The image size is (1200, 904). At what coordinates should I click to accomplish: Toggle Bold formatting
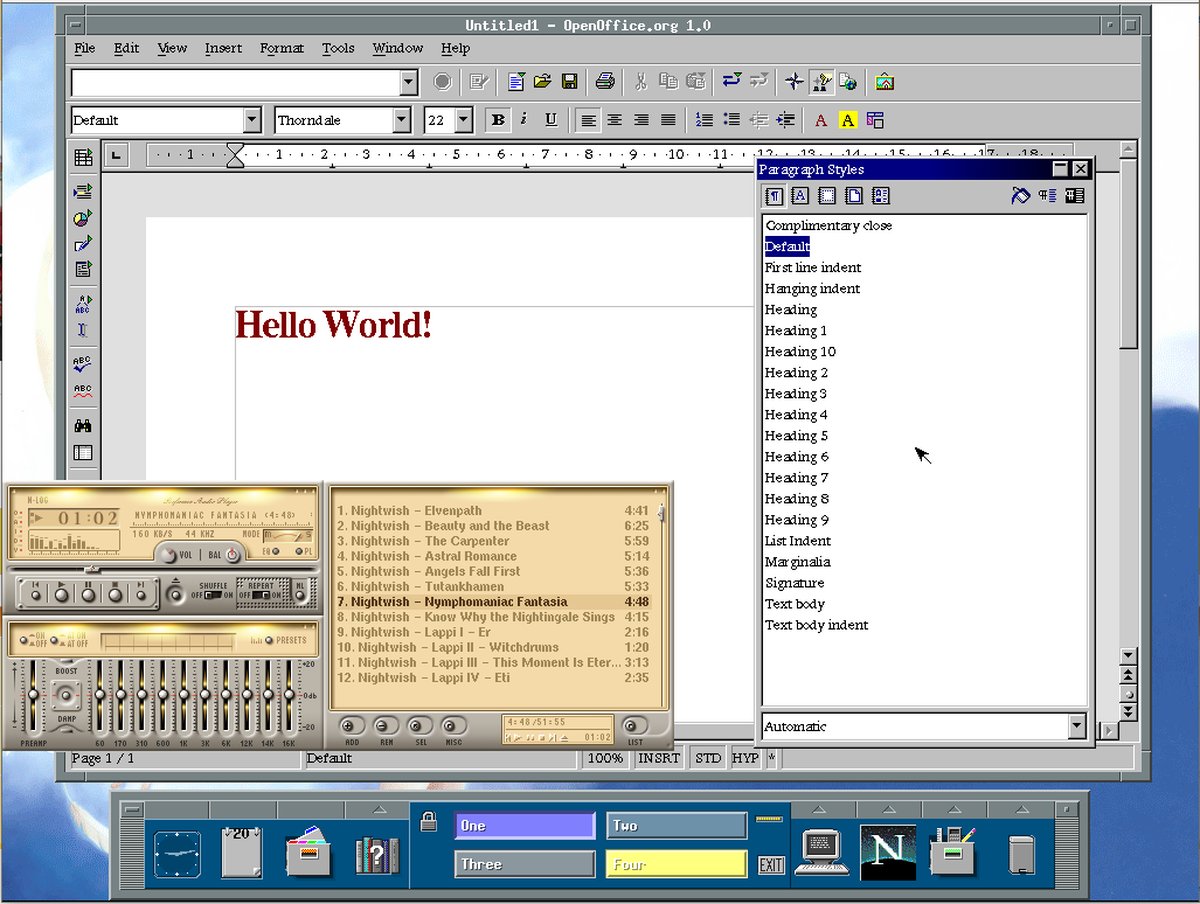497,120
